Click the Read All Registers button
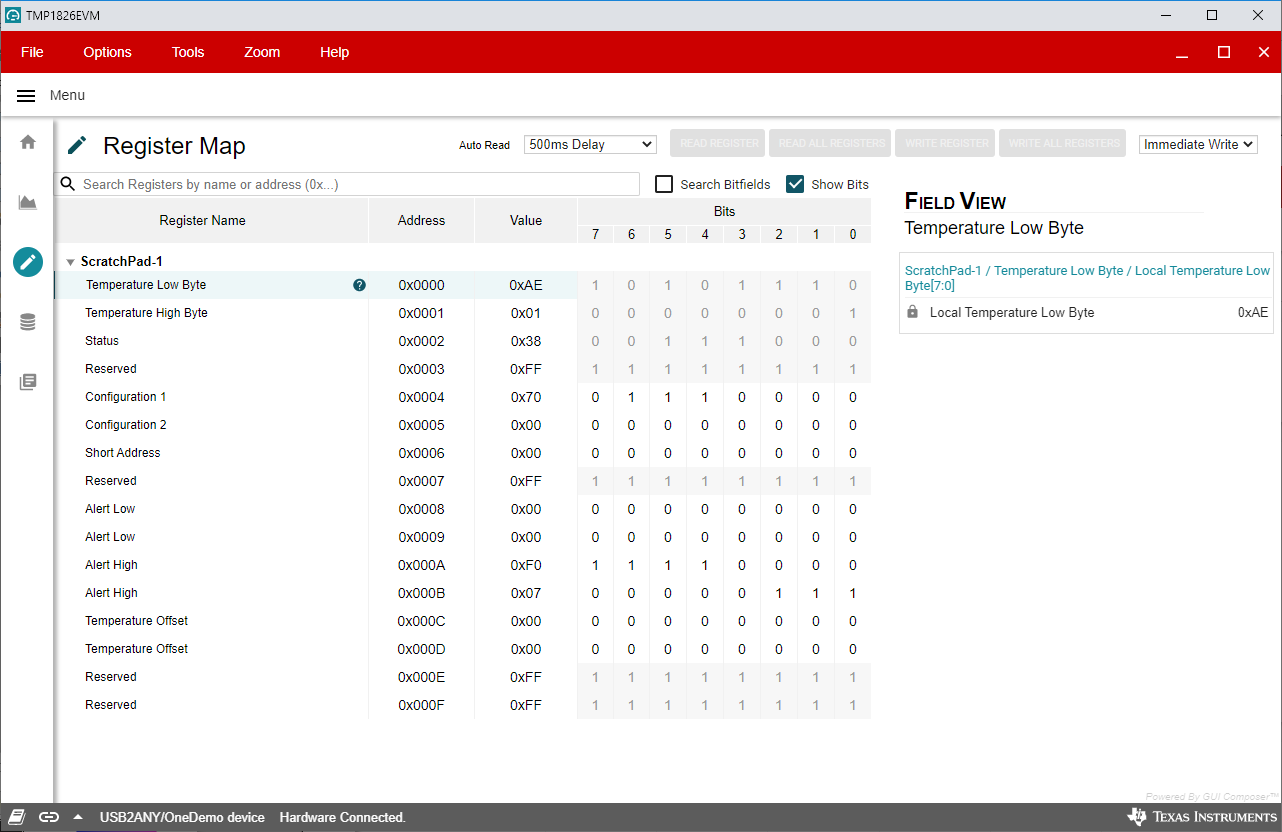This screenshot has height=832, width=1282. (x=831, y=144)
